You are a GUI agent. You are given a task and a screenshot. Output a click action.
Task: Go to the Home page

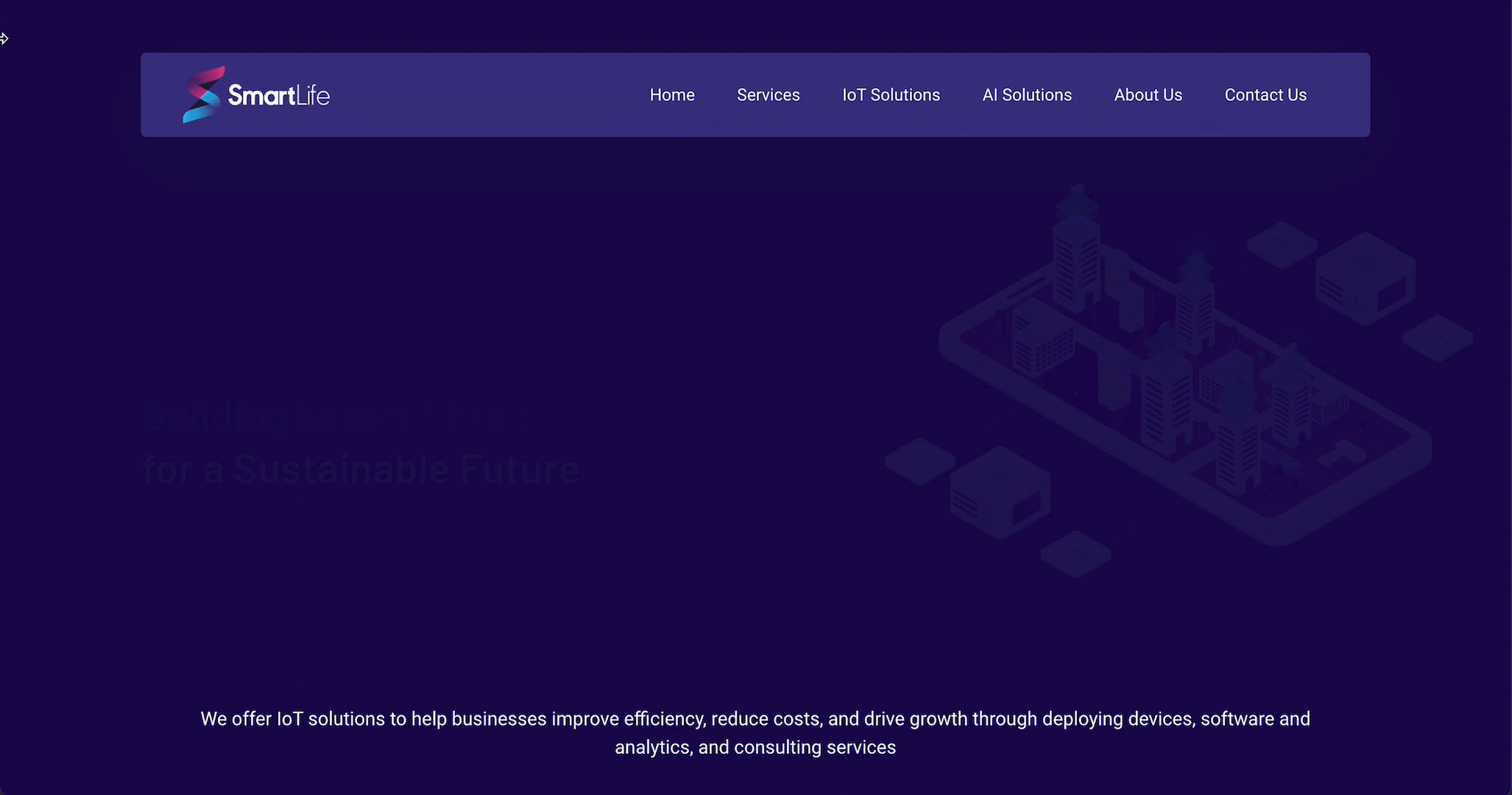671,95
